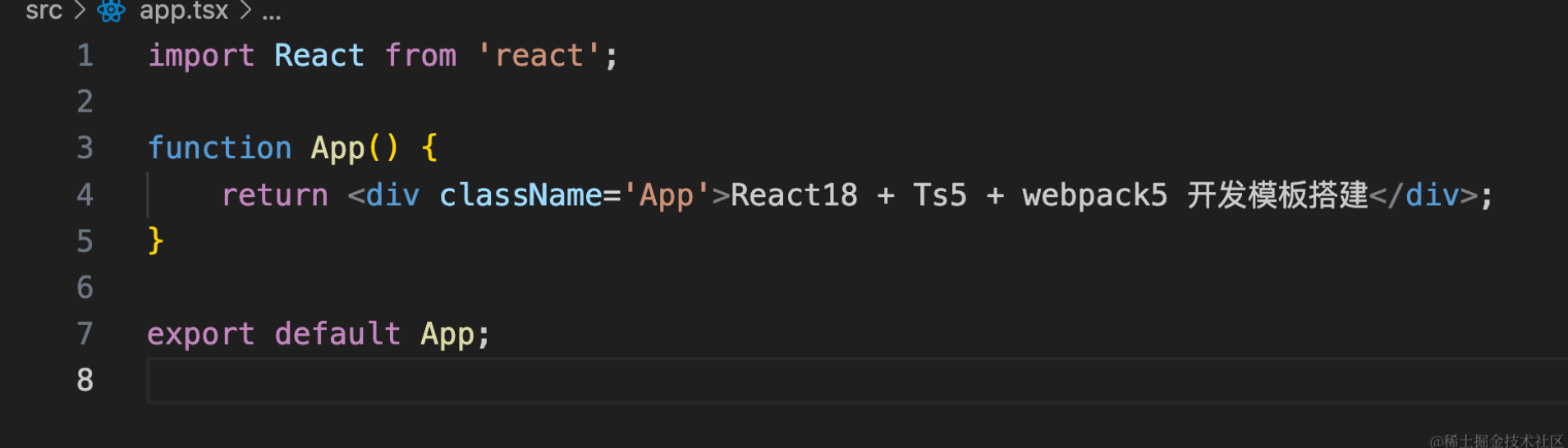Select app.tsx in the breadcrumb path

[x=184, y=11]
